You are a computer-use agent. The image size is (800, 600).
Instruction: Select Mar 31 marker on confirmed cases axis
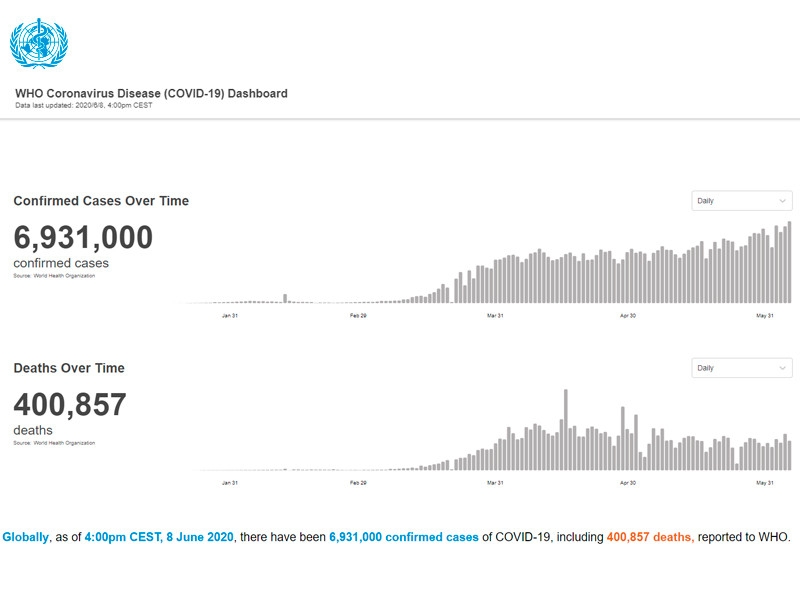coord(494,316)
